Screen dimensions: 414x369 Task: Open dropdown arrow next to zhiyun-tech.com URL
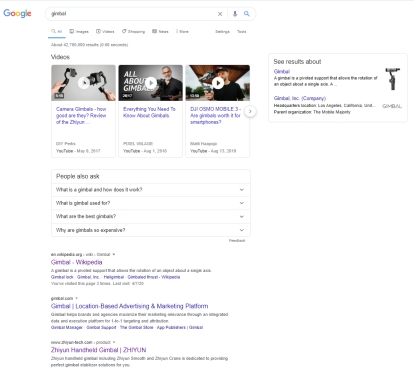[x=114, y=342]
